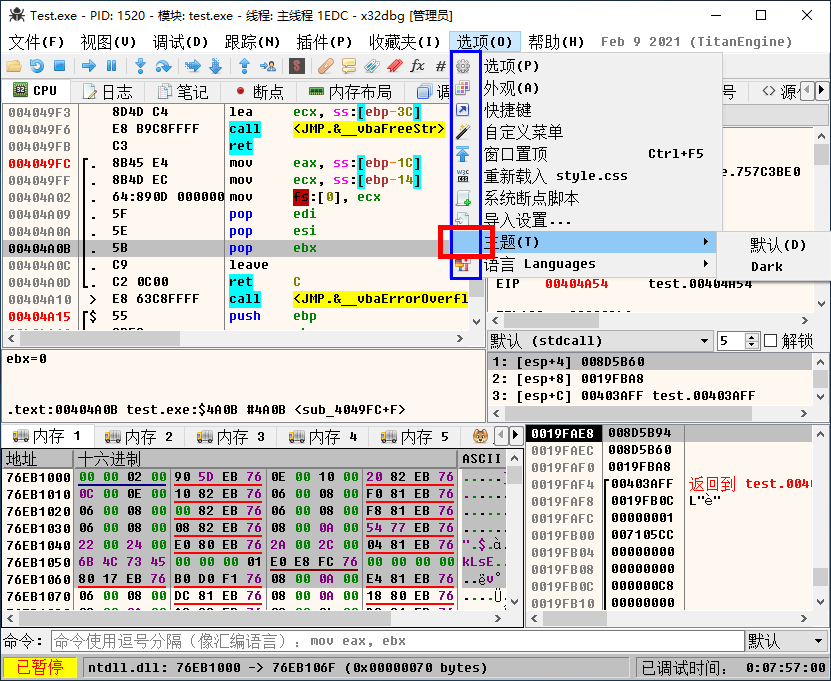Viewport: 831px width, 681px height.
Task: Click the 十六进制 hex column header
Action: tap(265, 458)
